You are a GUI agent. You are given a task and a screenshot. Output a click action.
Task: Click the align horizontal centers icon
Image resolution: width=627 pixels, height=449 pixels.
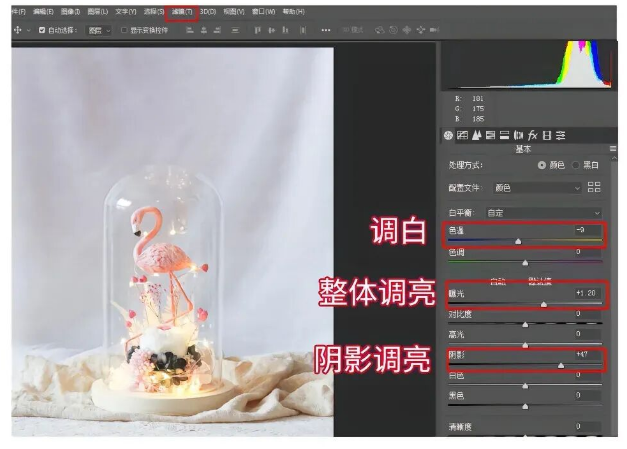tap(204, 30)
